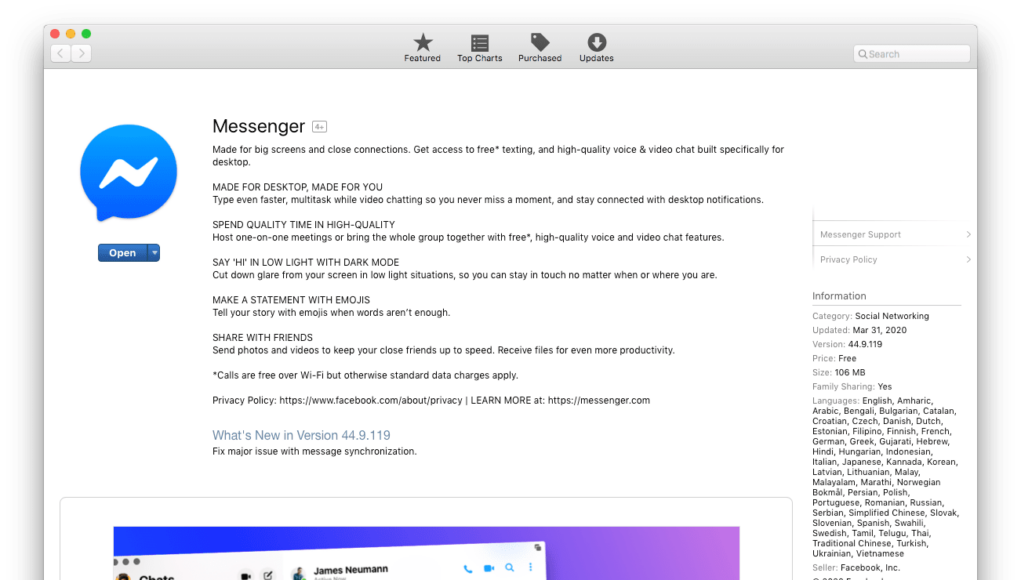Click the Family Sharing Yes entry
1021x580 pixels.
coord(852,387)
